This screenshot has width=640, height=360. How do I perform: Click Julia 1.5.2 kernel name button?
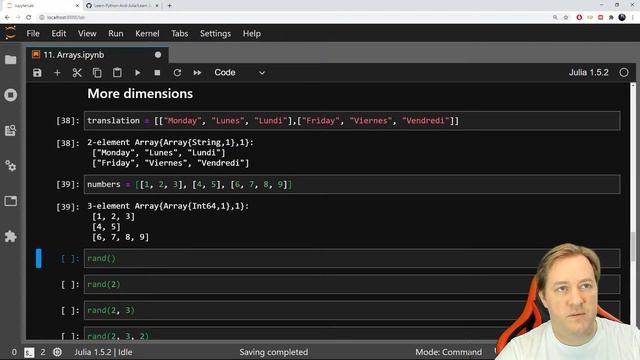[589, 73]
